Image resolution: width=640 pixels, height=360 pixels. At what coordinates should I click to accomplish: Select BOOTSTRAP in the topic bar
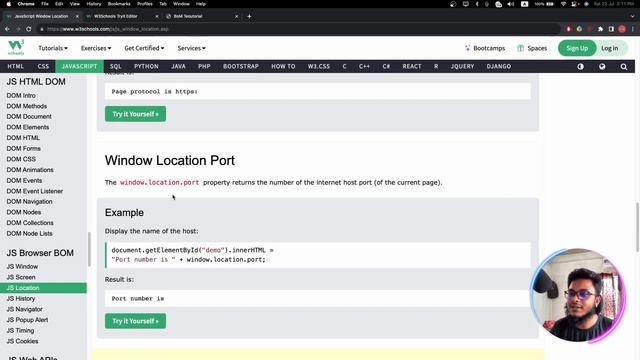[241, 66]
